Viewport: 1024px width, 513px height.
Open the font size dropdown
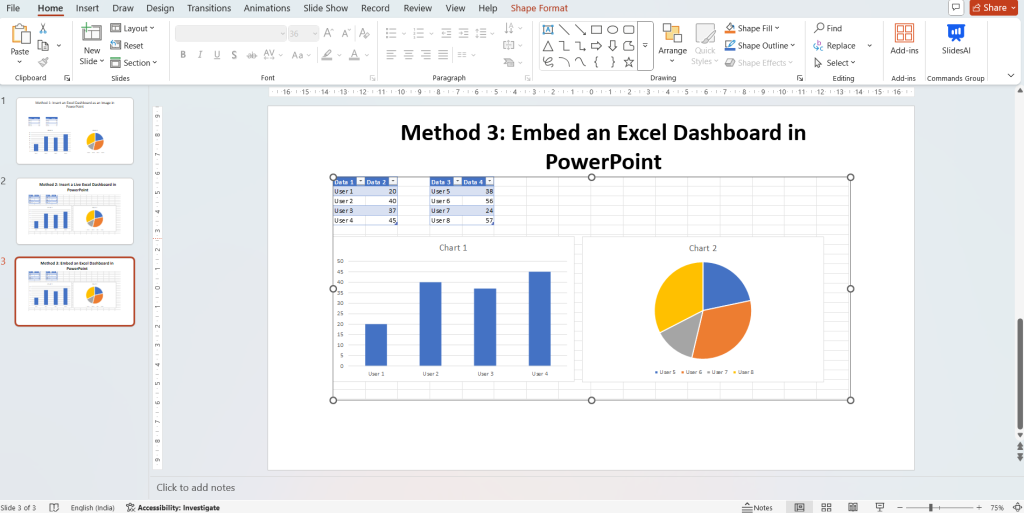(313, 33)
